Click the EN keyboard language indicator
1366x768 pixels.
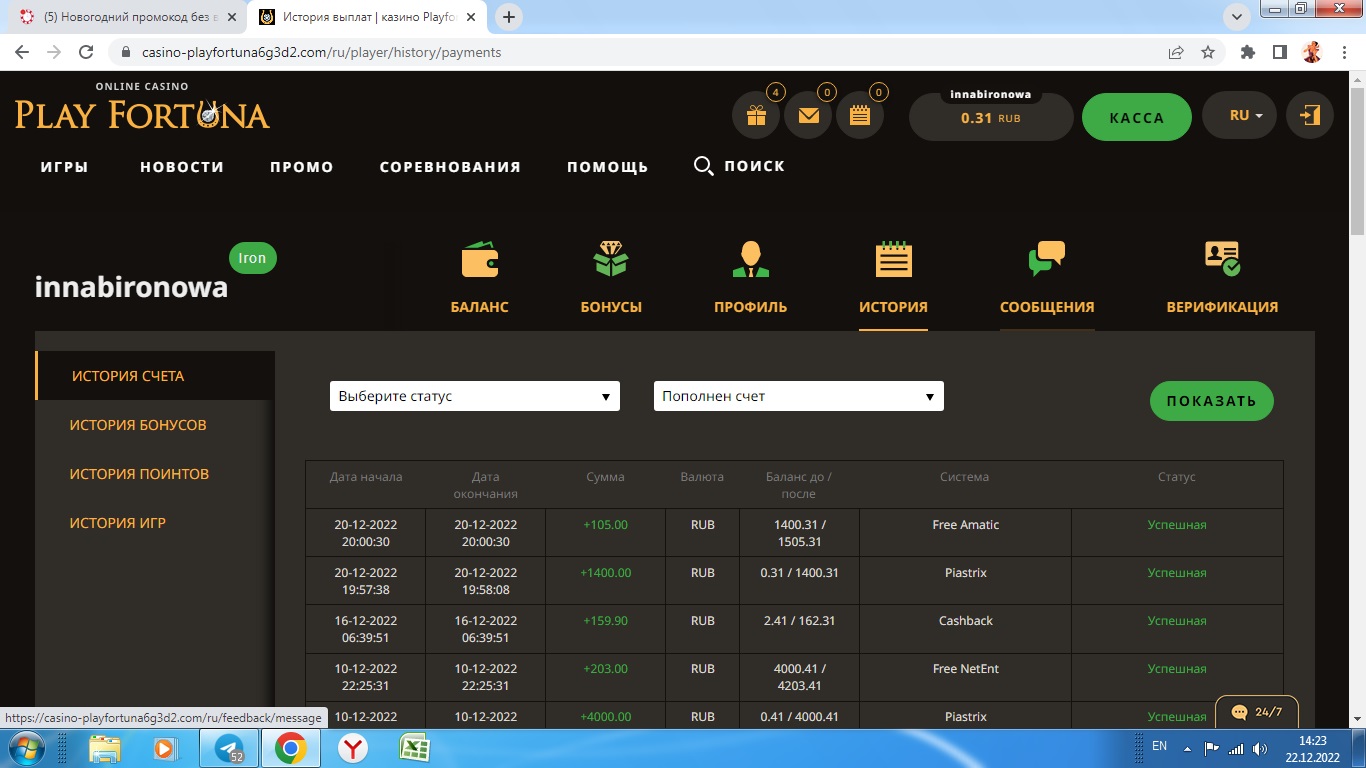point(1160,746)
